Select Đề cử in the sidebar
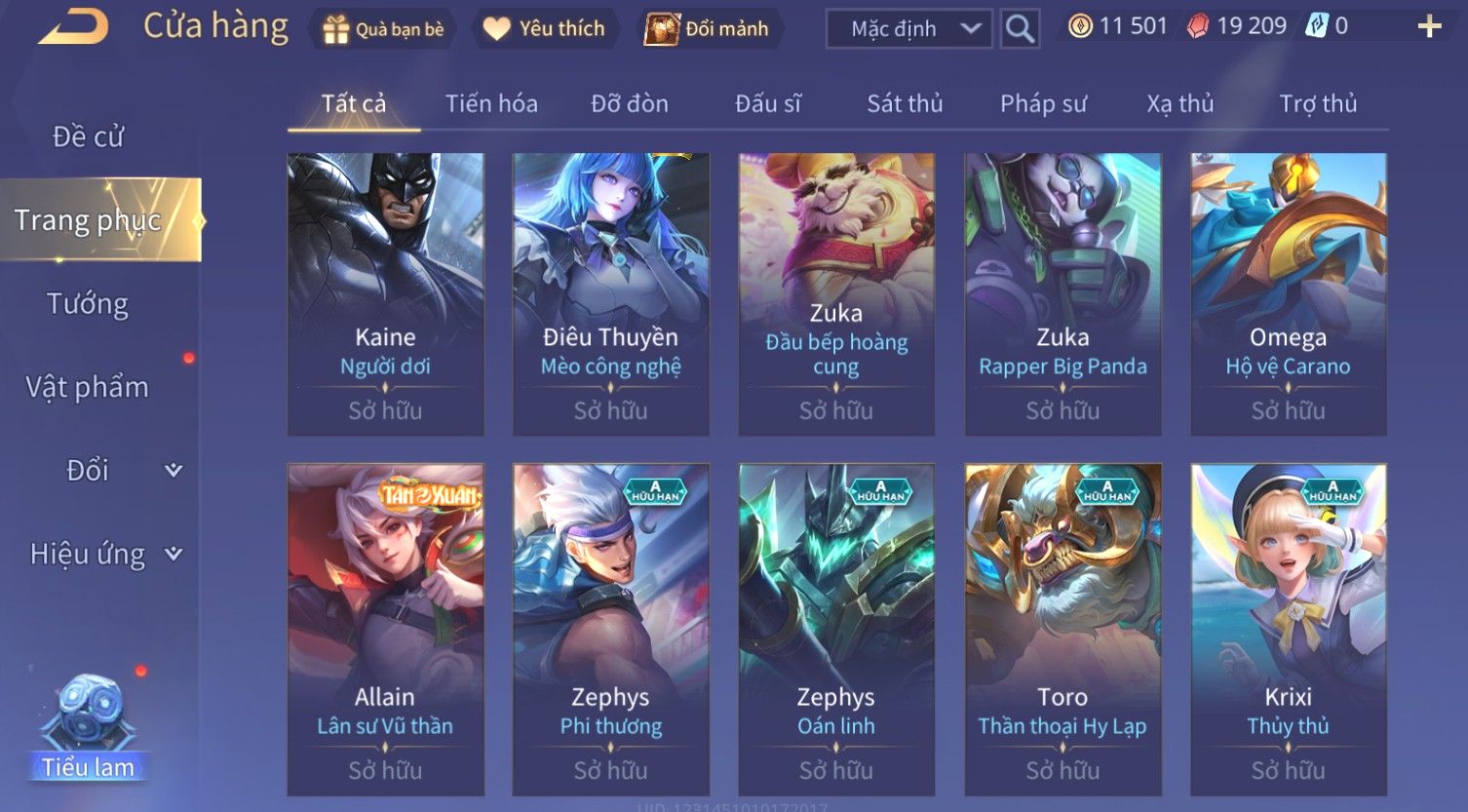This screenshot has width=1468, height=812. (88, 136)
